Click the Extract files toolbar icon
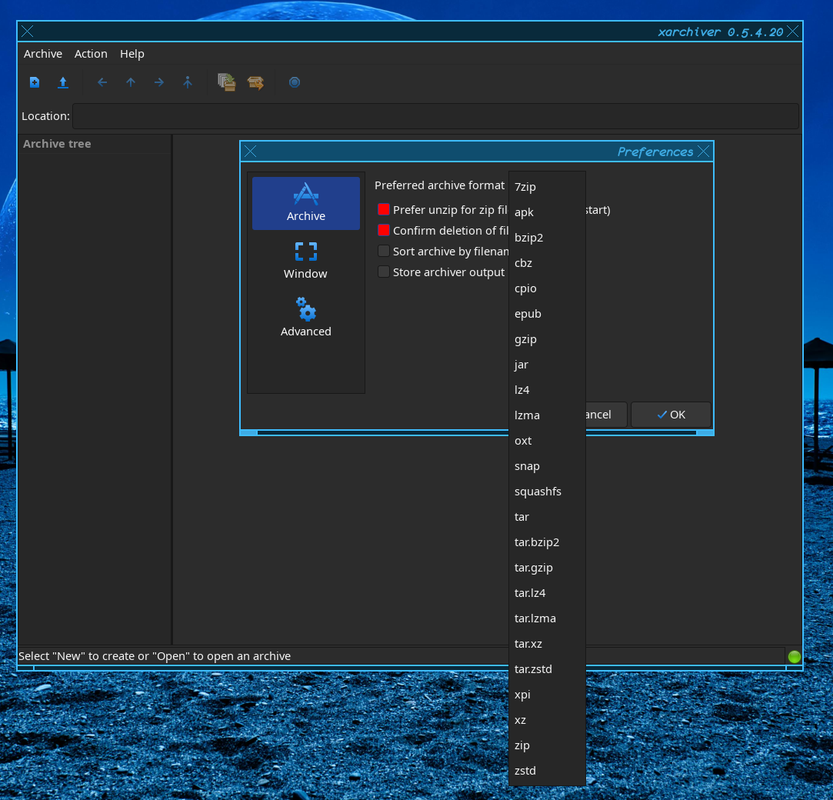 pyautogui.click(x=256, y=82)
